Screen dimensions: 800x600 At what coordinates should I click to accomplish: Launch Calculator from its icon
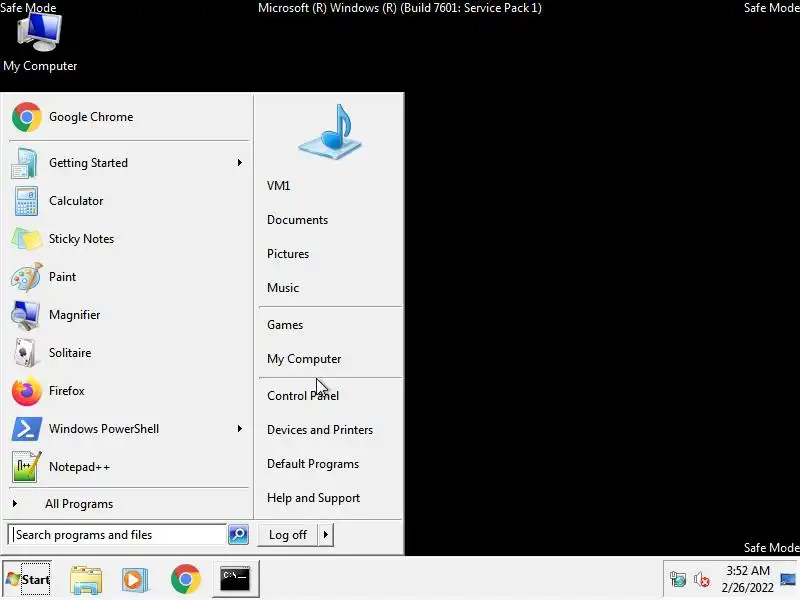pyautogui.click(x=26, y=201)
